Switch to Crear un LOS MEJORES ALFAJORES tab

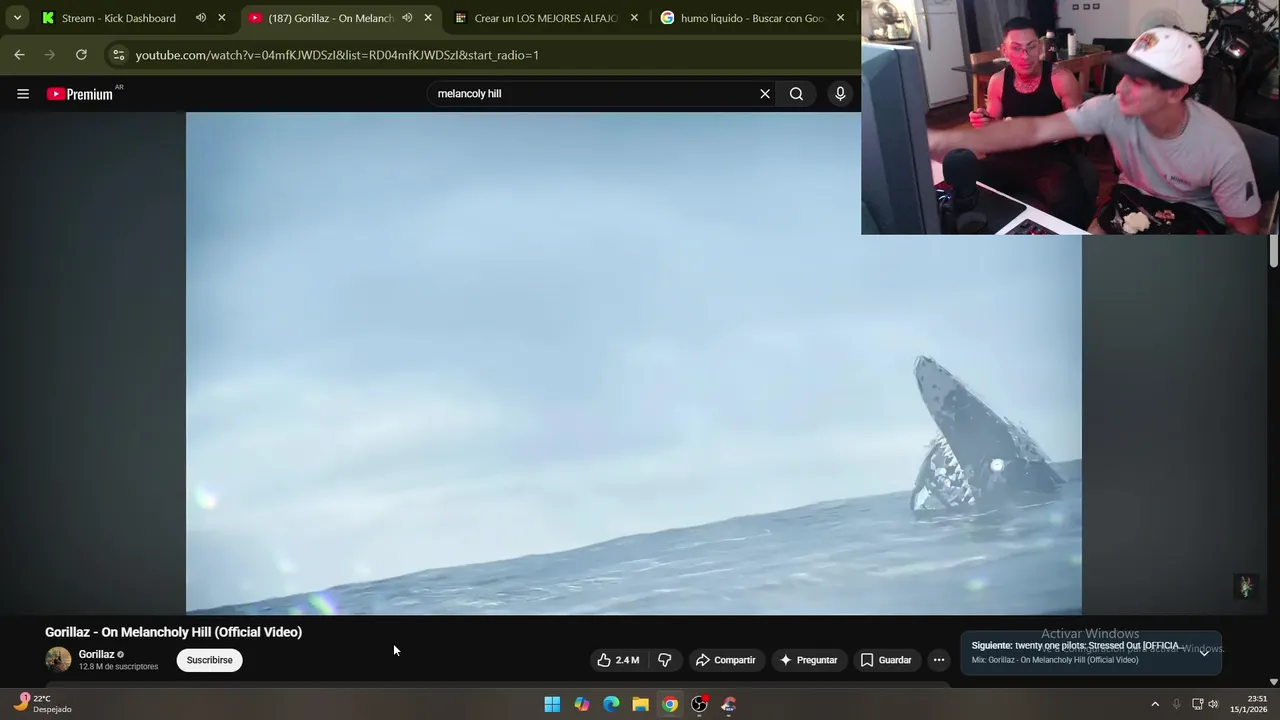click(x=546, y=18)
